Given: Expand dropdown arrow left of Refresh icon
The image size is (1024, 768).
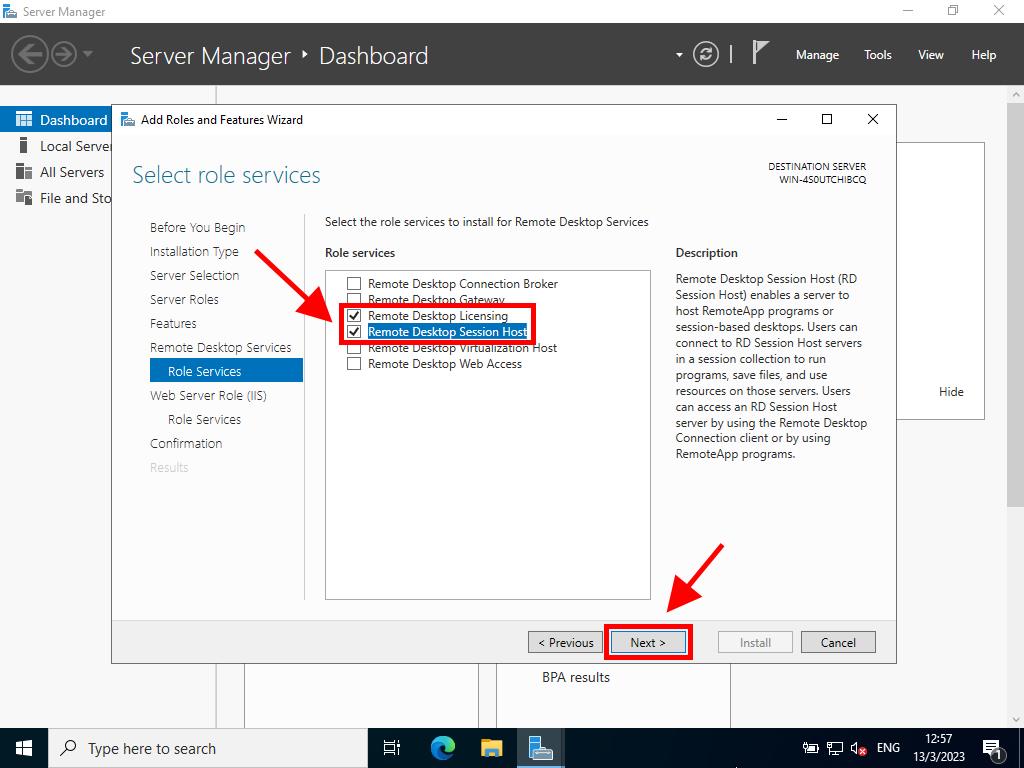Looking at the screenshot, I should [x=679, y=55].
